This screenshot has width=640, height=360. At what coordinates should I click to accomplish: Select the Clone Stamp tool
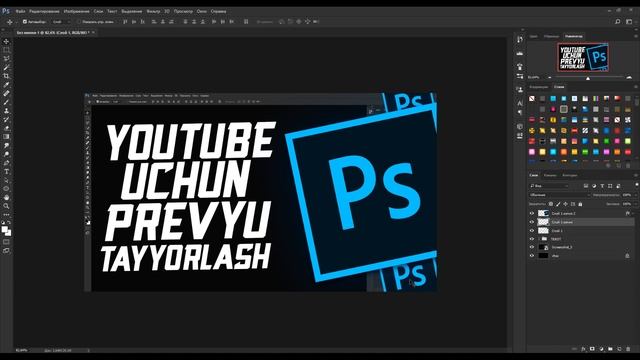(6, 111)
